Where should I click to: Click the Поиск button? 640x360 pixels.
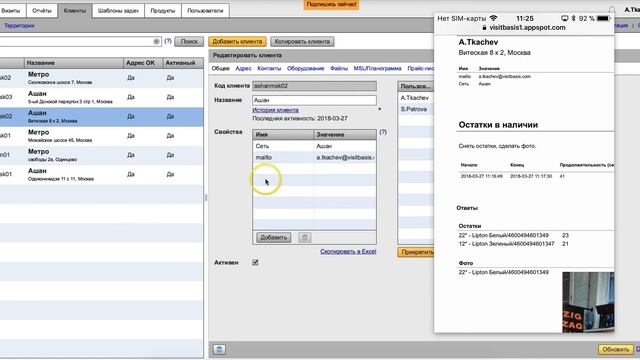coord(189,41)
